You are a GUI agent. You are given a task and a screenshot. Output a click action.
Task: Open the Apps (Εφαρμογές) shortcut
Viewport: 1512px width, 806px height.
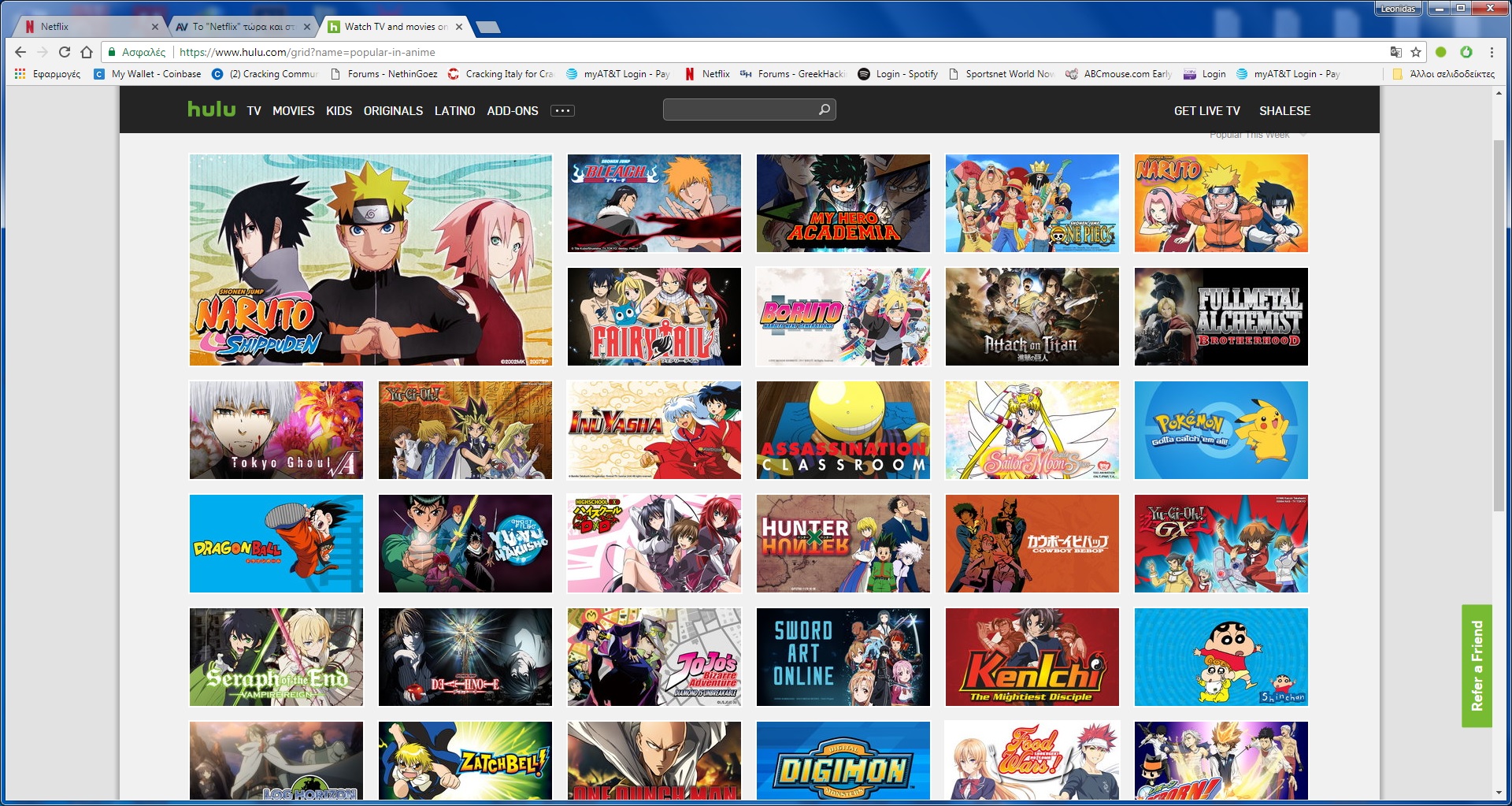click(47, 74)
